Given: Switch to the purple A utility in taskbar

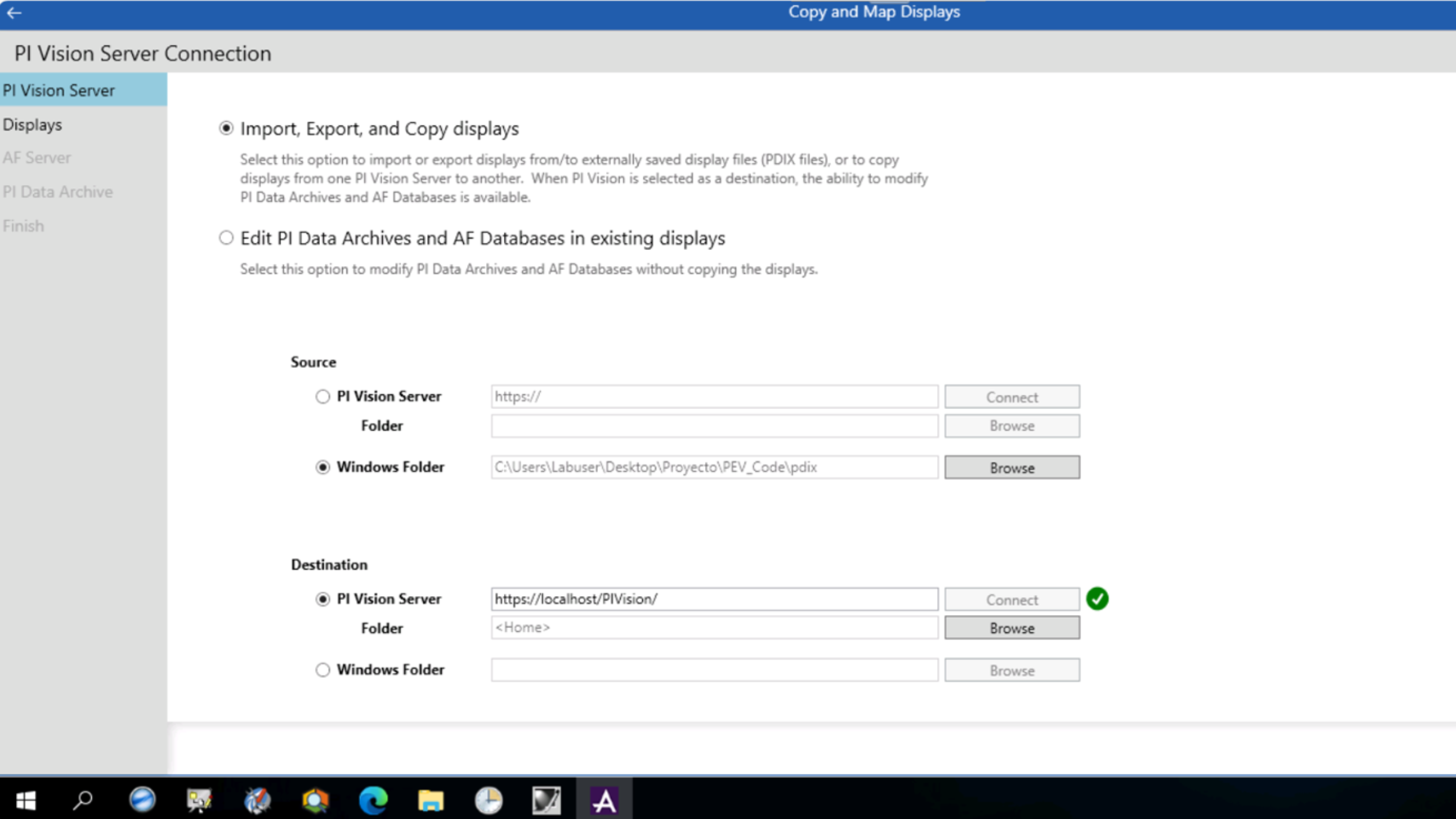Looking at the screenshot, I should pos(604,800).
